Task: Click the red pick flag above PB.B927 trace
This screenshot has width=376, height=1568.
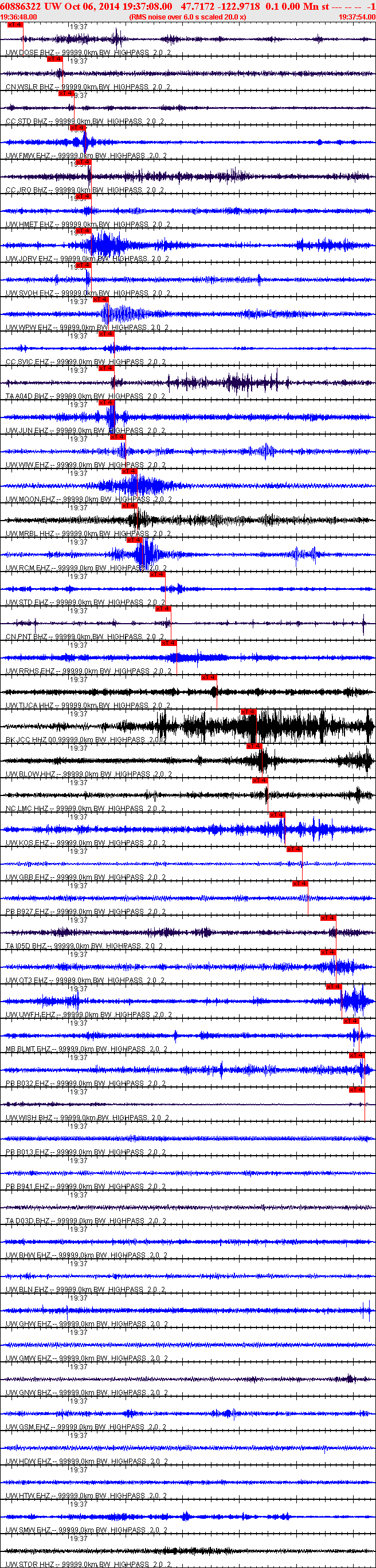Action: click(300, 884)
